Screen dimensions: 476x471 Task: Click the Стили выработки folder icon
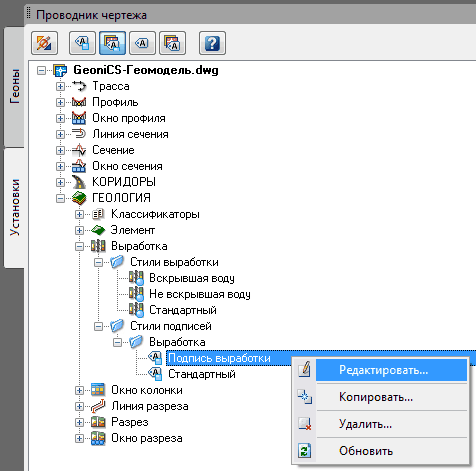tap(117, 262)
